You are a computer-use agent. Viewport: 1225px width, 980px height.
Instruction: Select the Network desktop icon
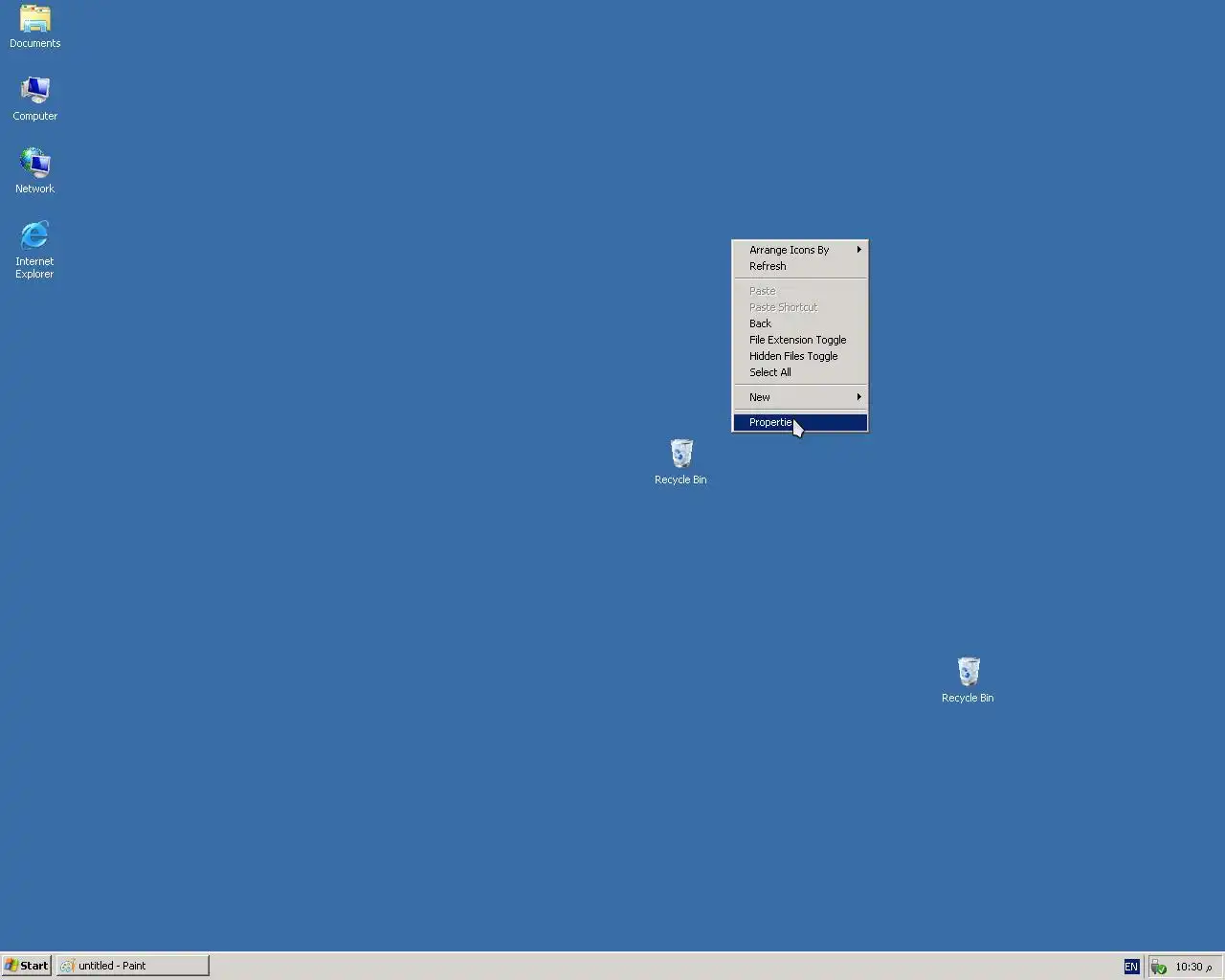point(34,172)
